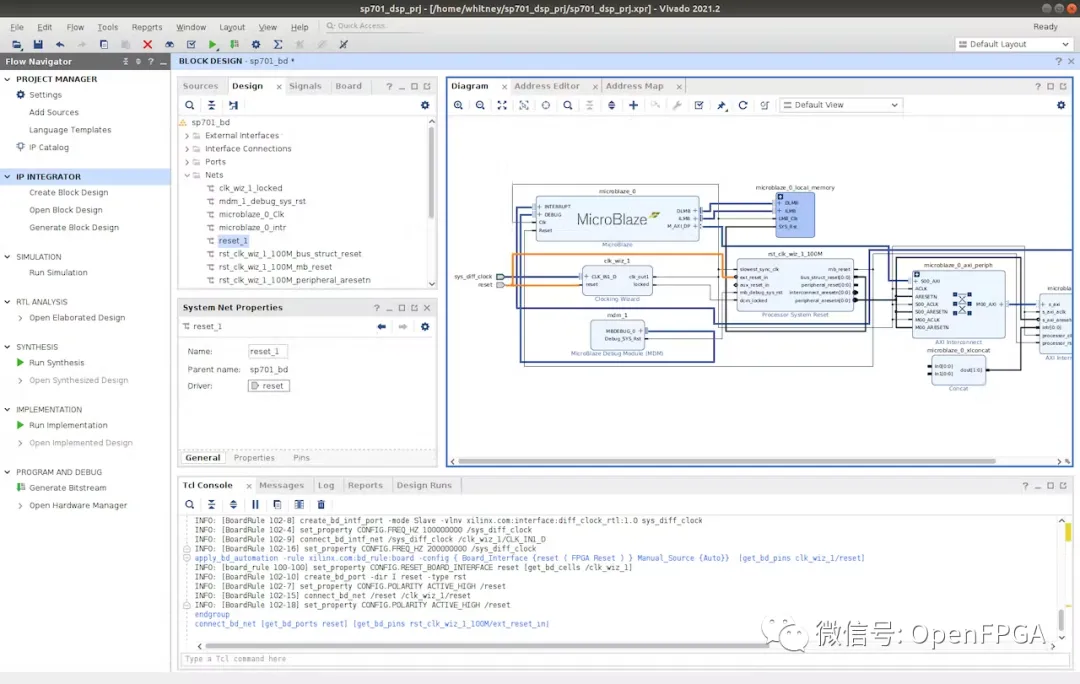
Task: Open the Reports menu
Action: 147,27
